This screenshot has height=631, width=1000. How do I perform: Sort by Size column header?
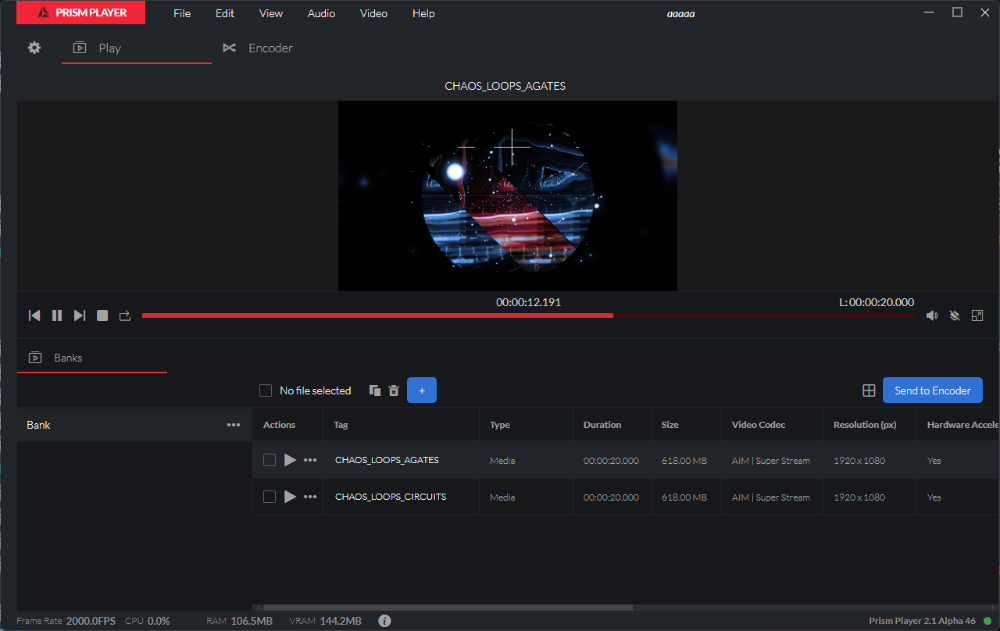[x=670, y=425]
